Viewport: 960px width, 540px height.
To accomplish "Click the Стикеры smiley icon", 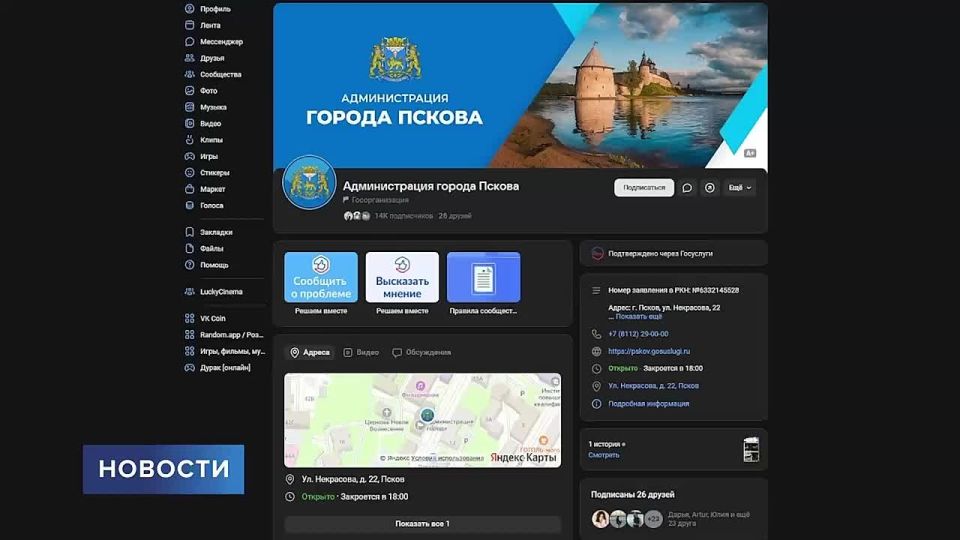I will 190,173.
